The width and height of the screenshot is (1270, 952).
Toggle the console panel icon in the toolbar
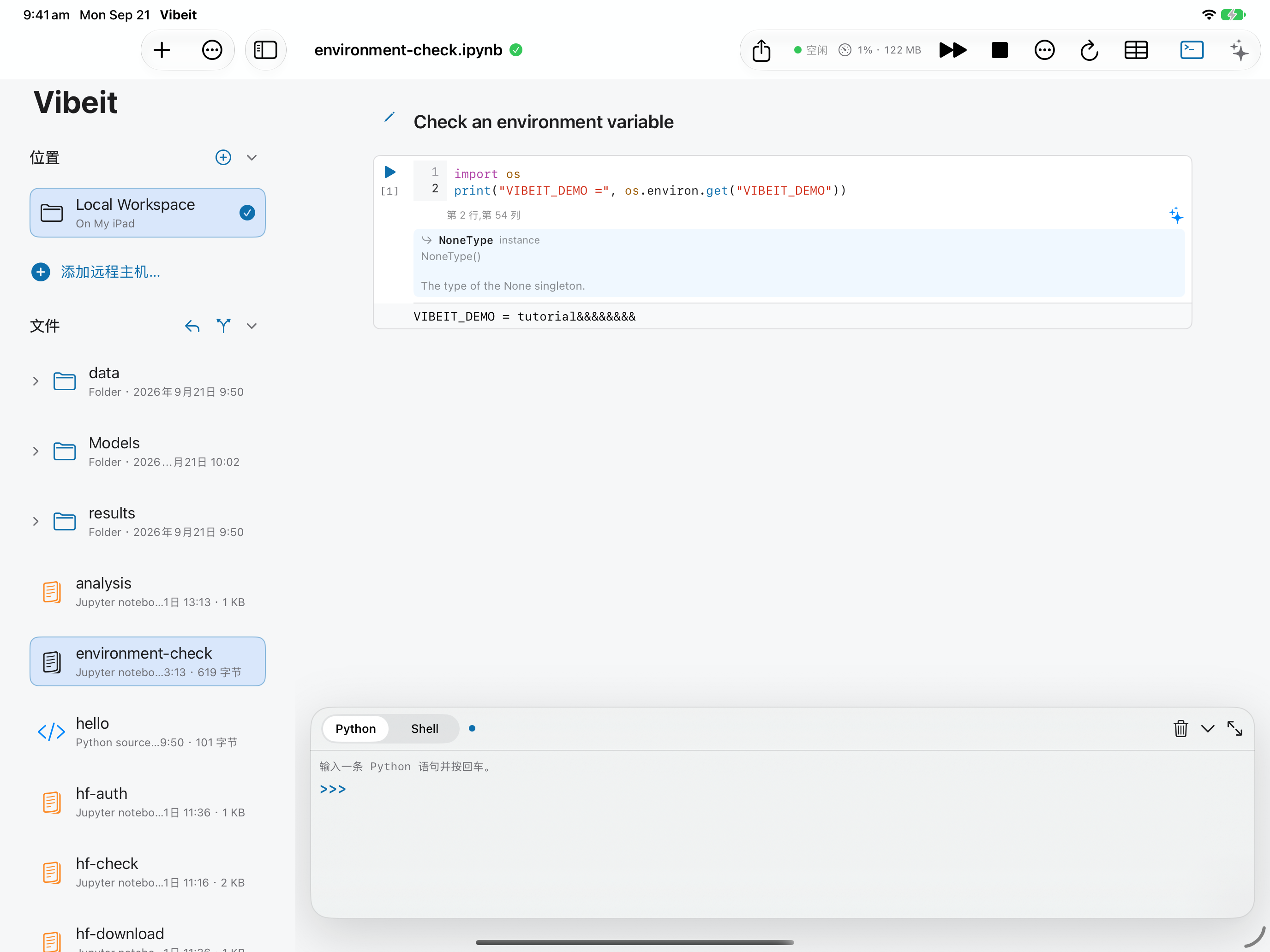1192,50
